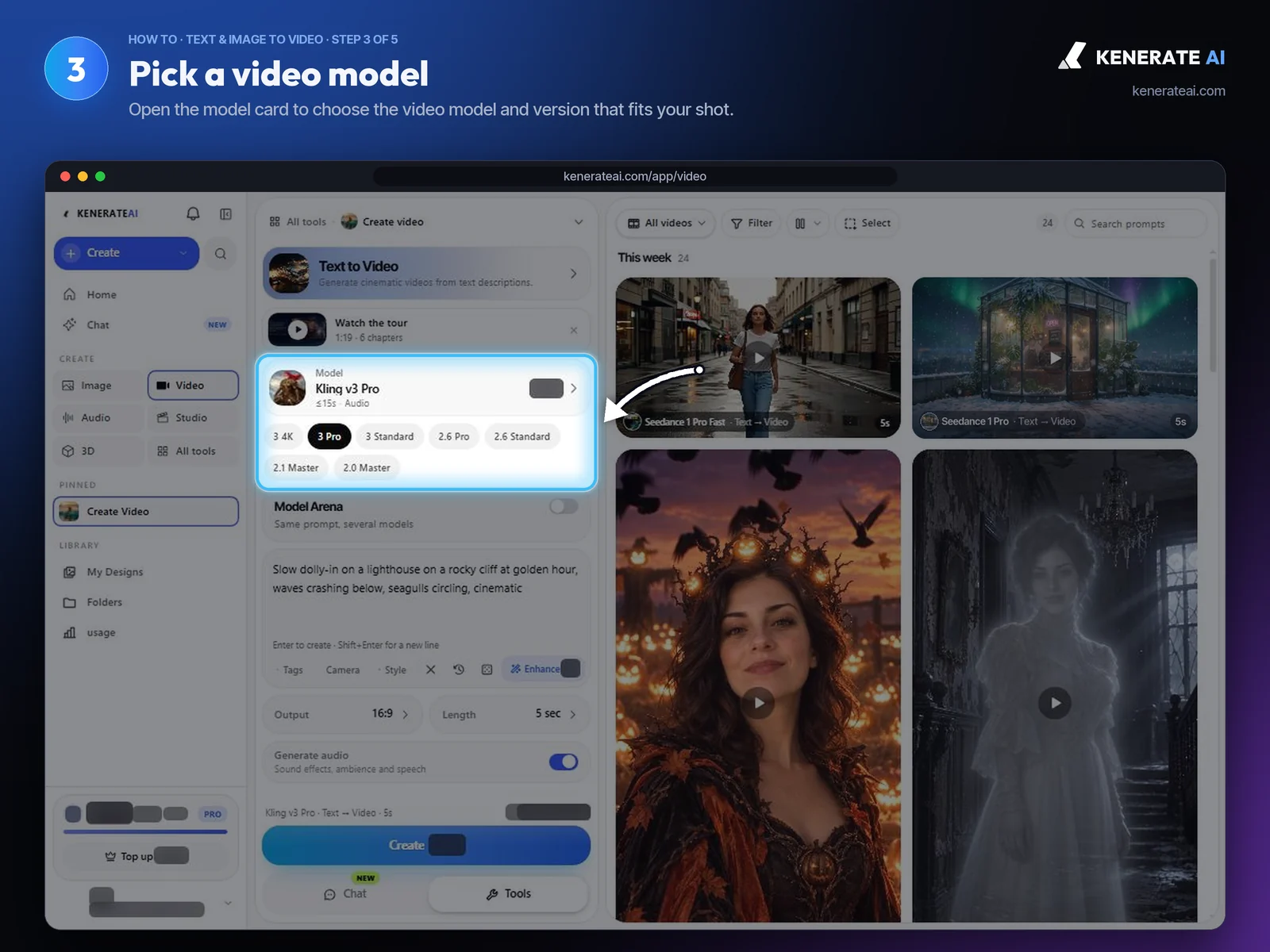Image resolution: width=1270 pixels, height=952 pixels.
Task: Click the Select button in videos toolbar
Action: [868, 224]
